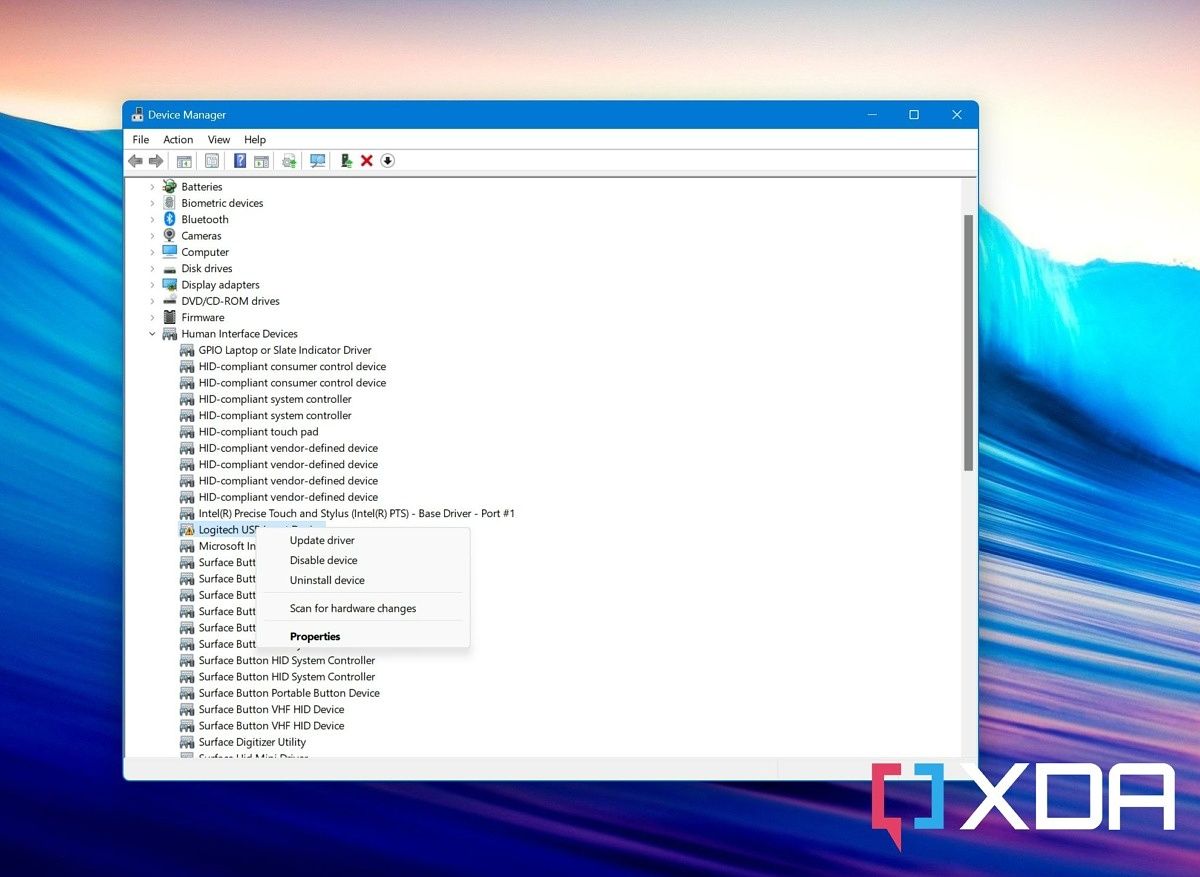
Task: Open the View menu
Action: (219, 140)
